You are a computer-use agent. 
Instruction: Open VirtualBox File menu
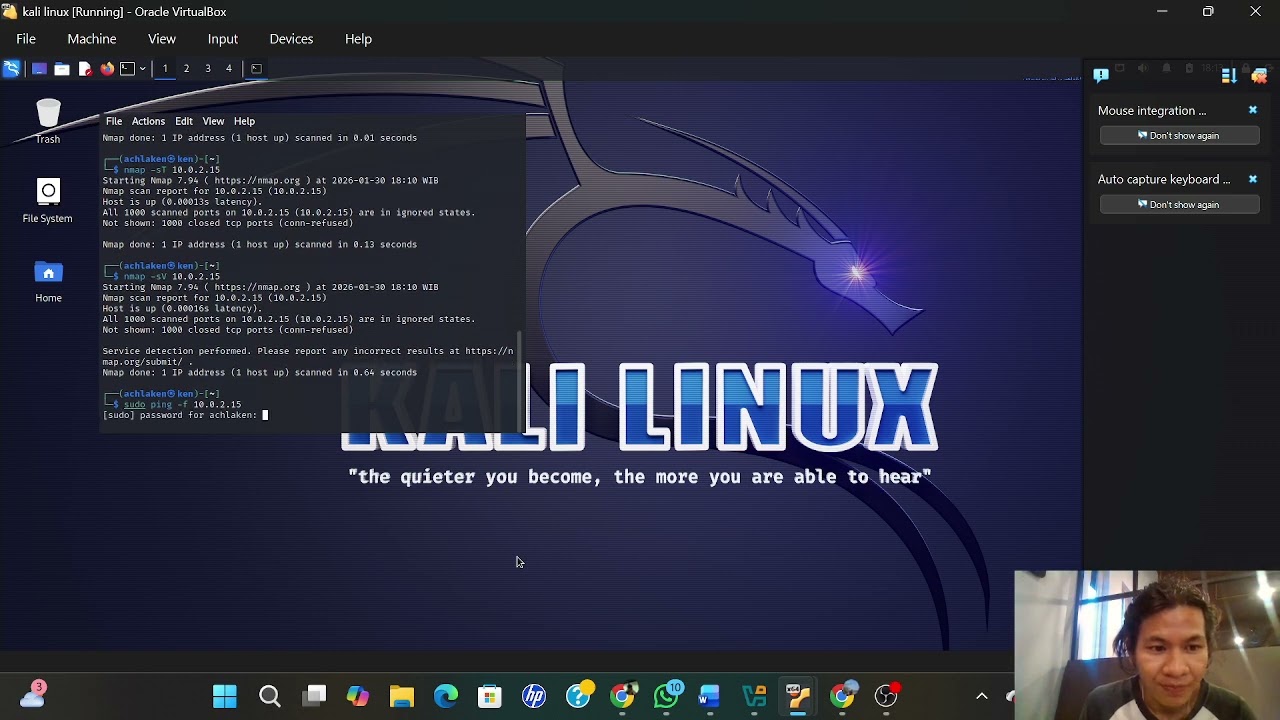pos(26,39)
